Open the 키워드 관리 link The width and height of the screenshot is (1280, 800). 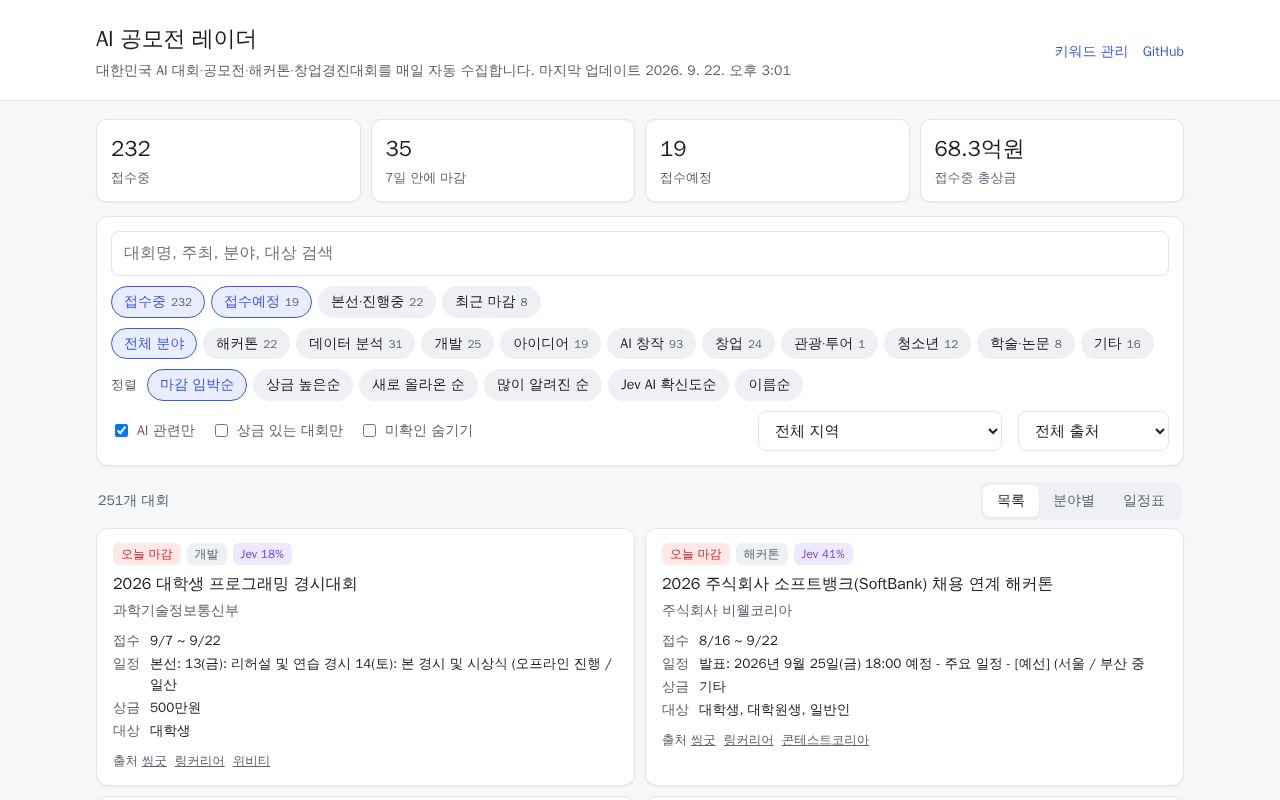(1091, 51)
